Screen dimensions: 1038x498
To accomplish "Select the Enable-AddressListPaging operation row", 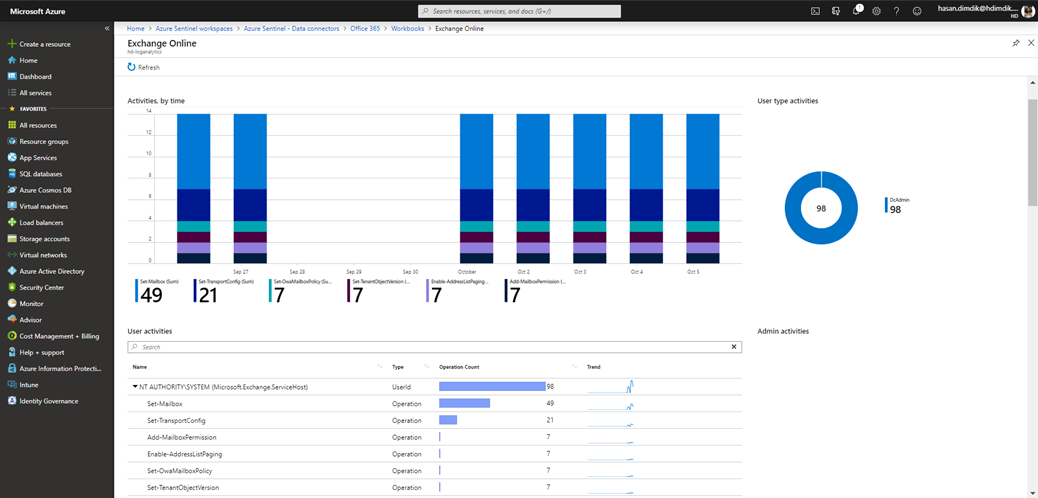I will tap(434, 454).
